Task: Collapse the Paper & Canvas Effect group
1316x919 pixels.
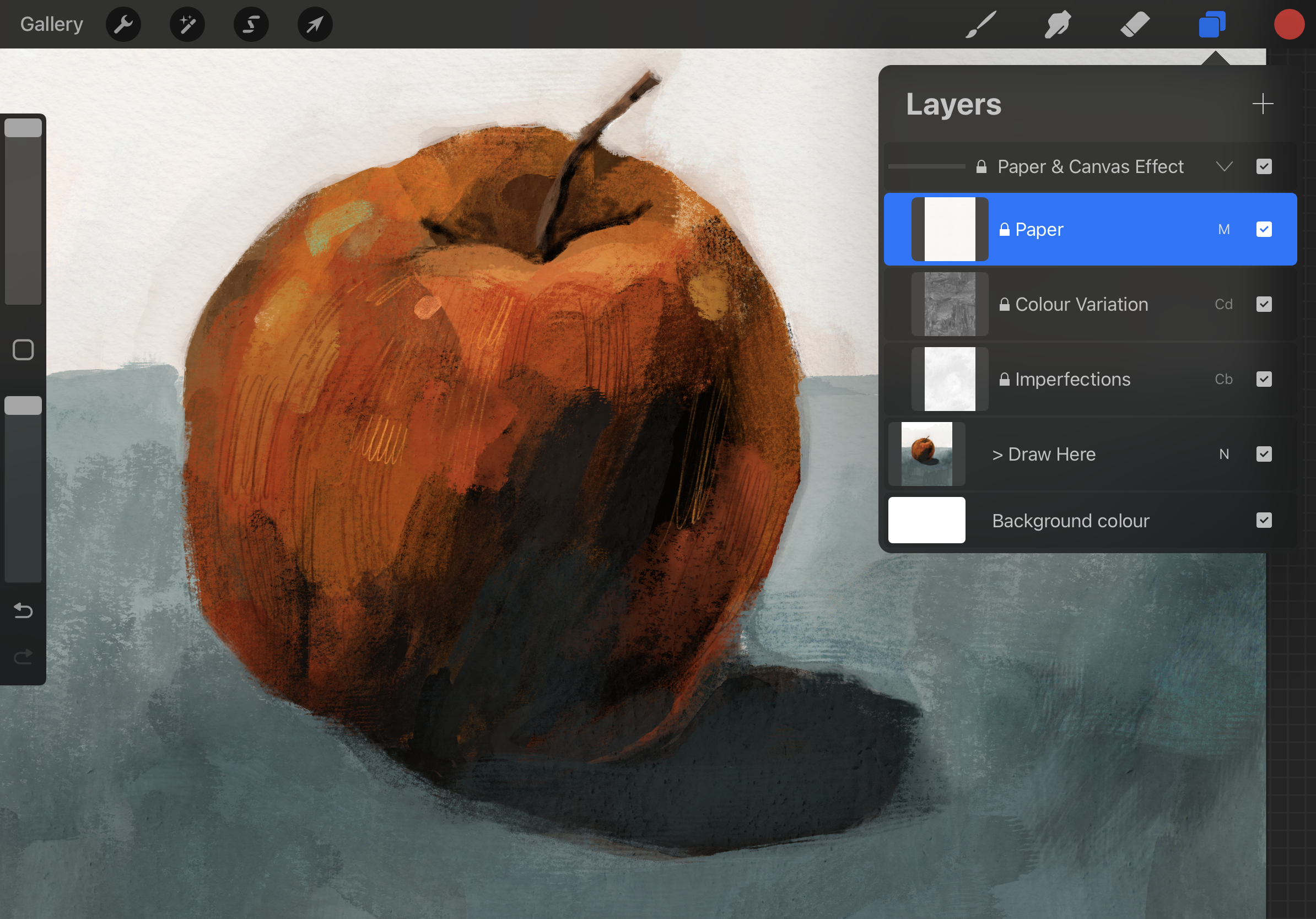Action: coord(1224,167)
